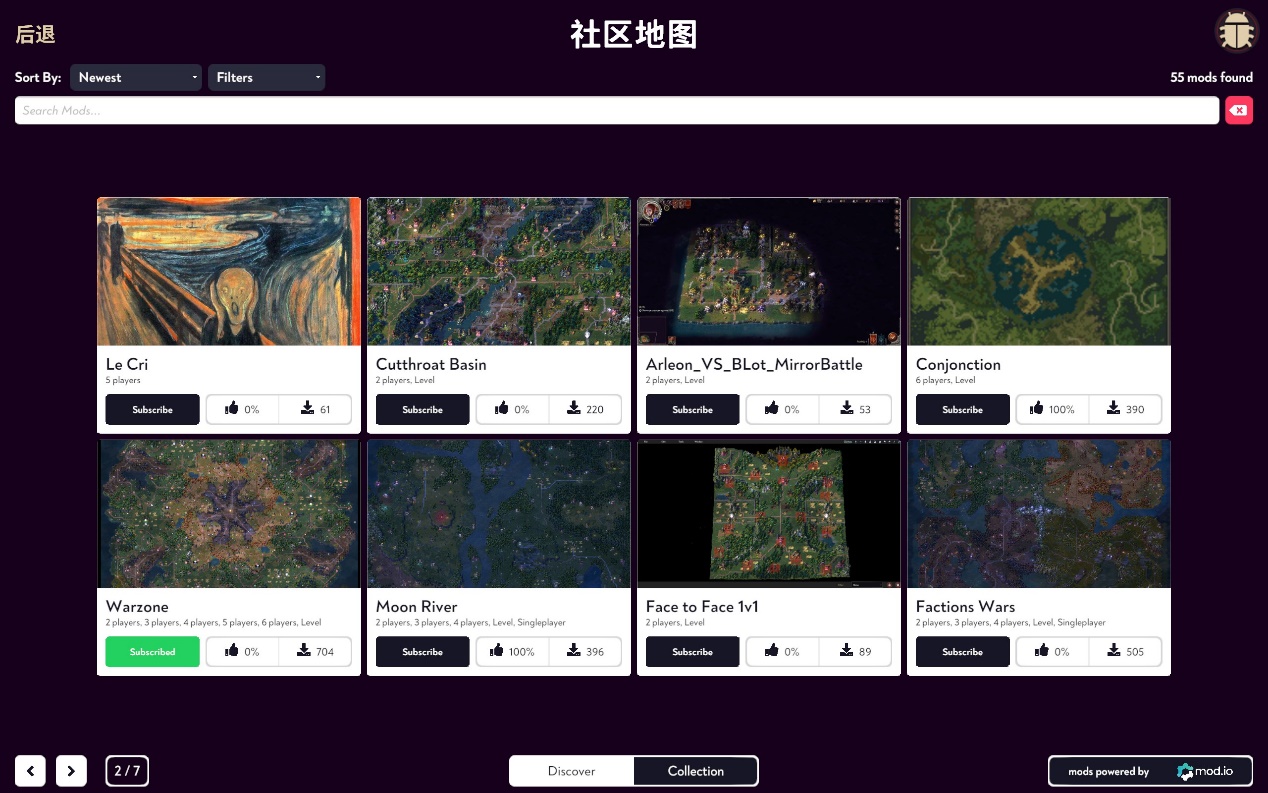The width and height of the screenshot is (1268, 793).
Task: Subscribe to the Le Cri map
Action: coord(153,409)
